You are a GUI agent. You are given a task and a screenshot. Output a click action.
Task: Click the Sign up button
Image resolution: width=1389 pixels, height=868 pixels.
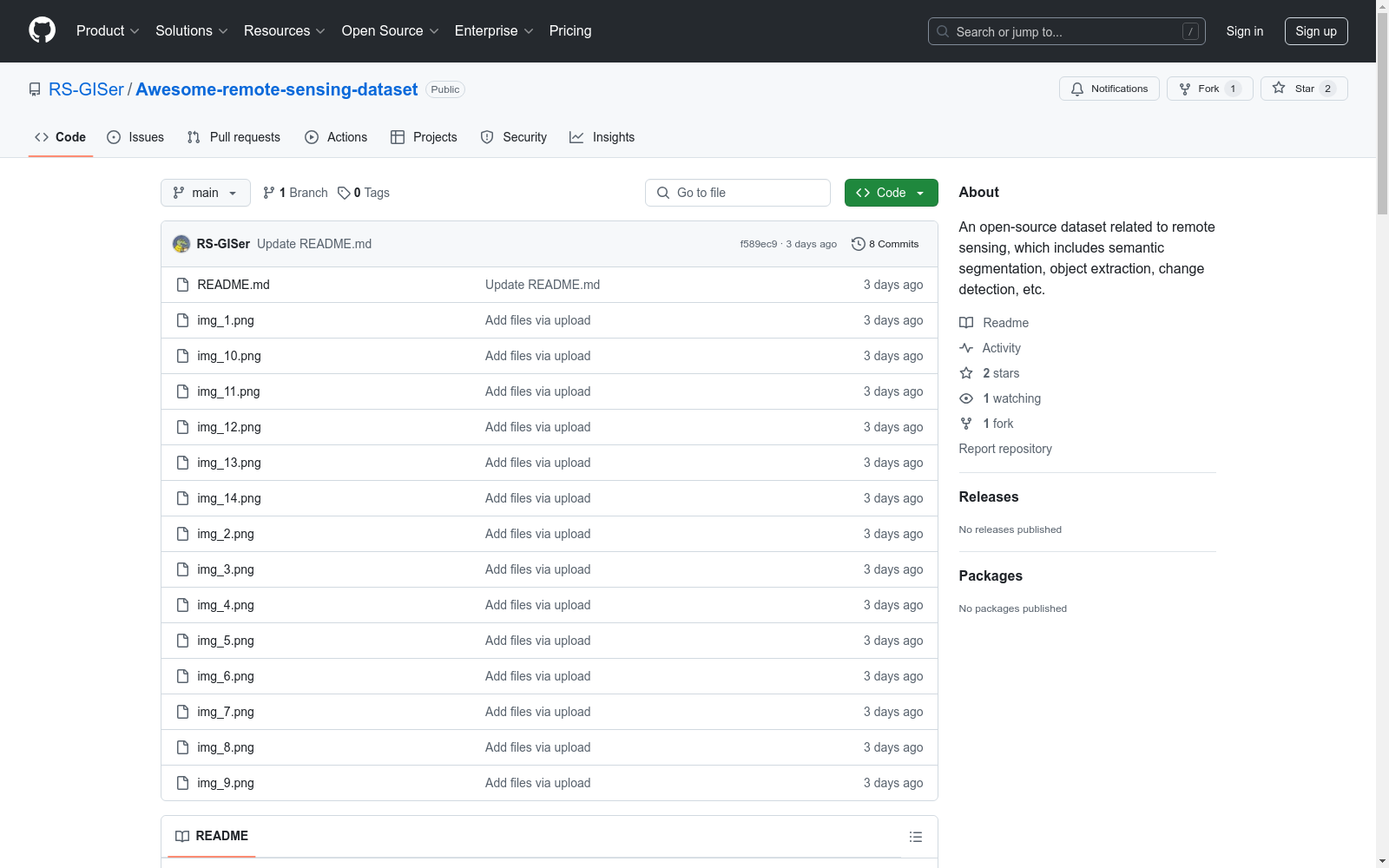pyautogui.click(x=1316, y=31)
